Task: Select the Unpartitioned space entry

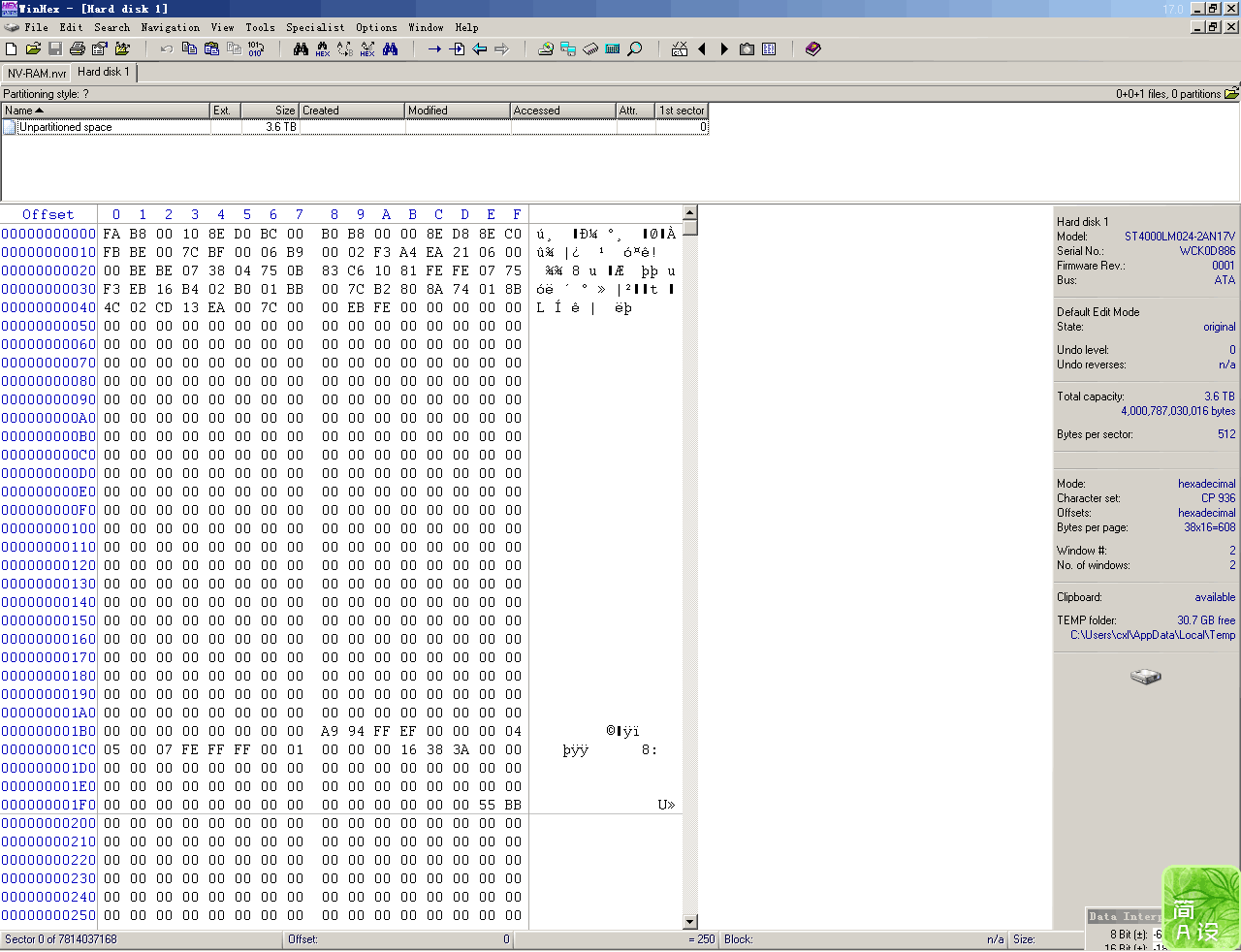Action: [65, 127]
